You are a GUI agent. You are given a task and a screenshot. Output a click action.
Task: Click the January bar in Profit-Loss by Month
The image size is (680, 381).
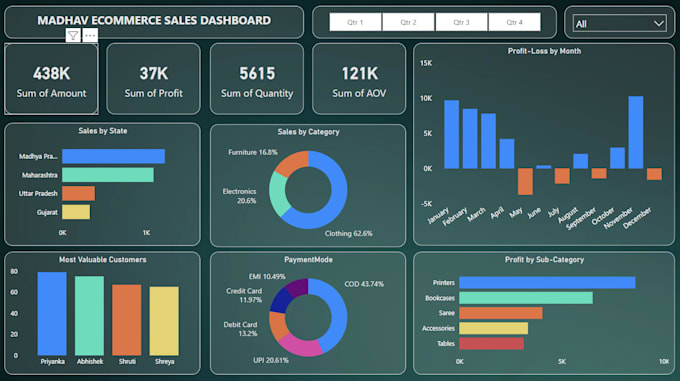pyautogui.click(x=451, y=134)
